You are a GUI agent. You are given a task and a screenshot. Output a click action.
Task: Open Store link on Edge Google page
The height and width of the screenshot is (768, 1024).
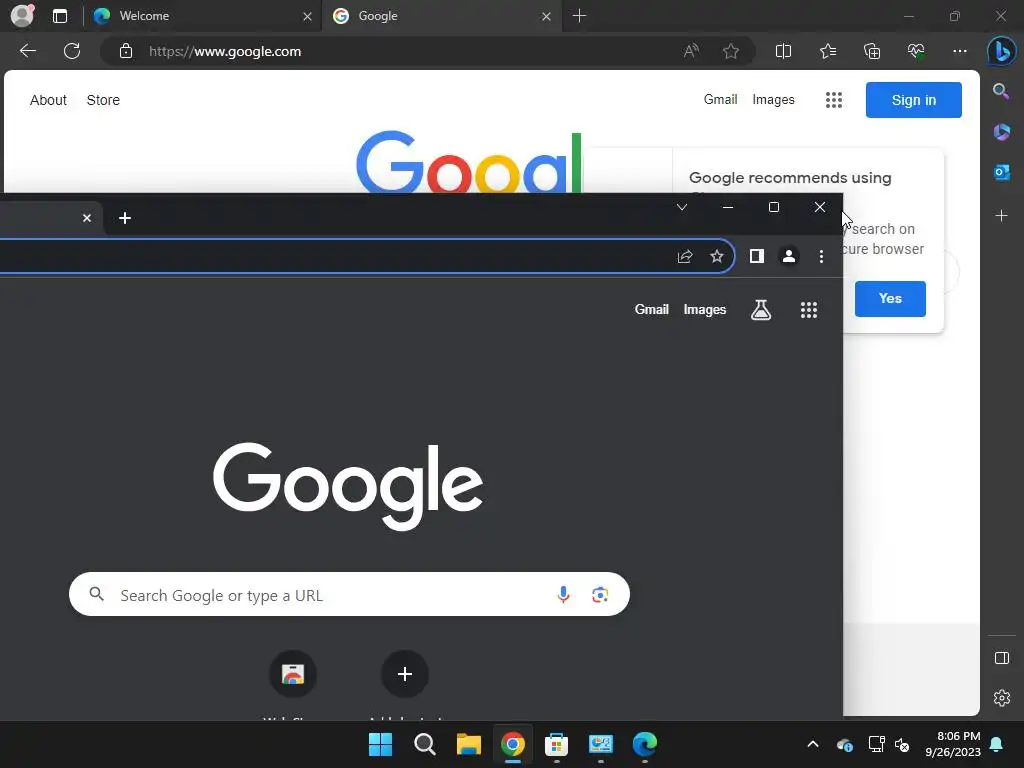tap(103, 100)
